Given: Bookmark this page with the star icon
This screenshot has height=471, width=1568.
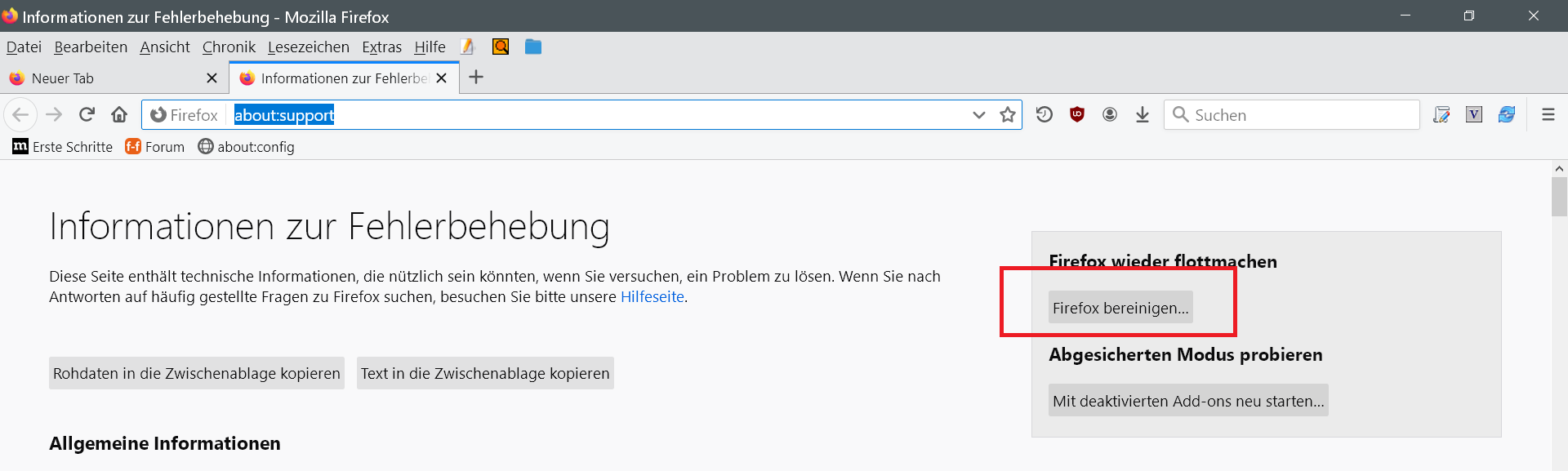Looking at the screenshot, I should point(1008,115).
